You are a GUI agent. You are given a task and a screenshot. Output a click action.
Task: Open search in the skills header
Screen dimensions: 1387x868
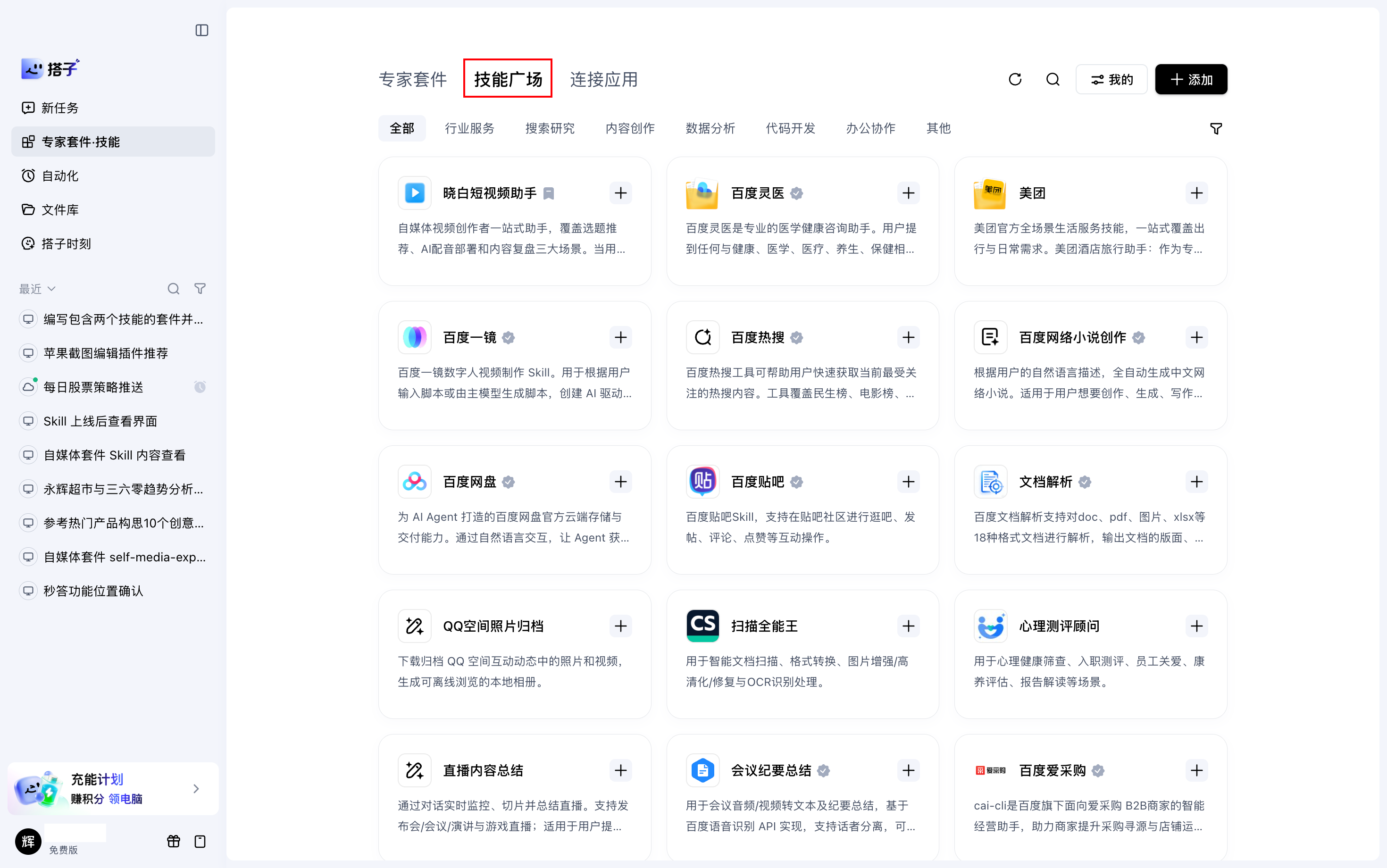(x=1053, y=79)
